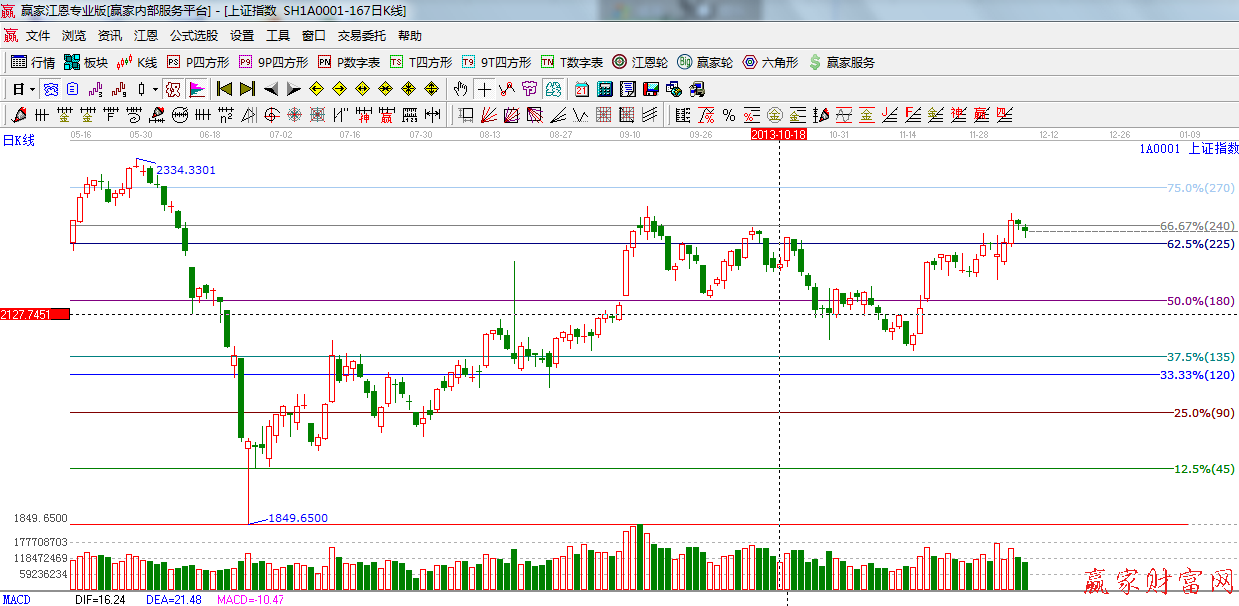Screen dimensions: 1239x606
Task: Toggle the crosshair cursor button
Action: 484,89
